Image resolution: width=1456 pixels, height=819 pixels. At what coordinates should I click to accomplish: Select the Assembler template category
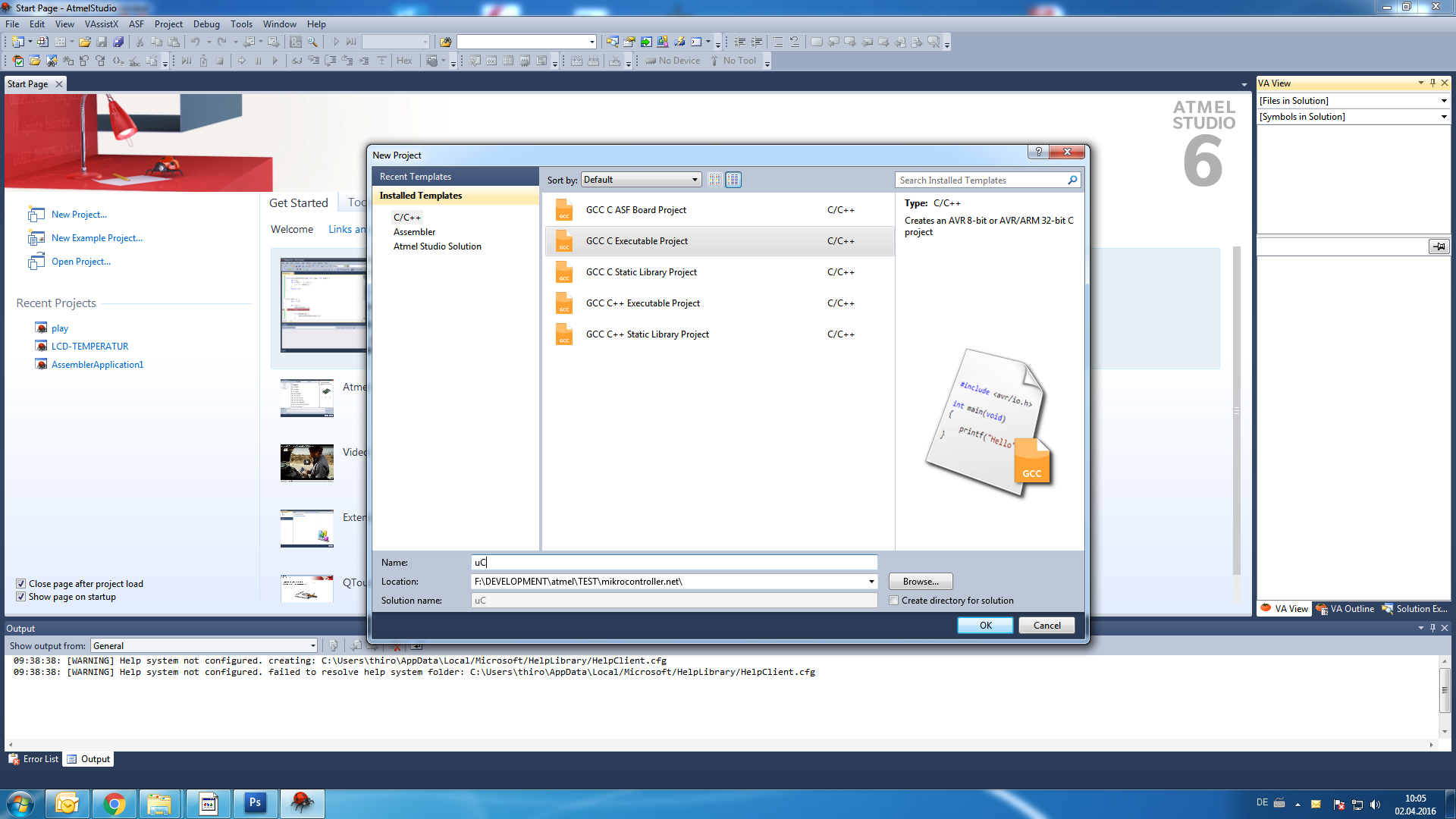414,232
